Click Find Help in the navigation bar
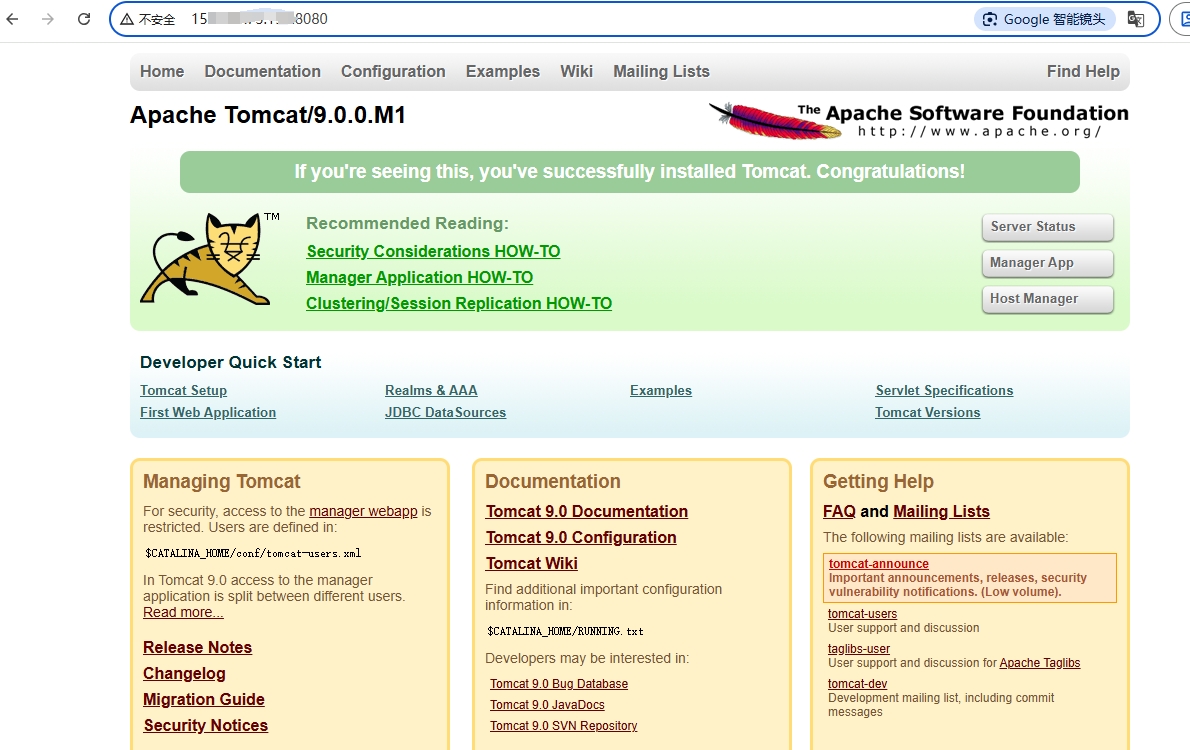Image resolution: width=1190 pixels, height=750 pixels. [x=1083, y=71]
